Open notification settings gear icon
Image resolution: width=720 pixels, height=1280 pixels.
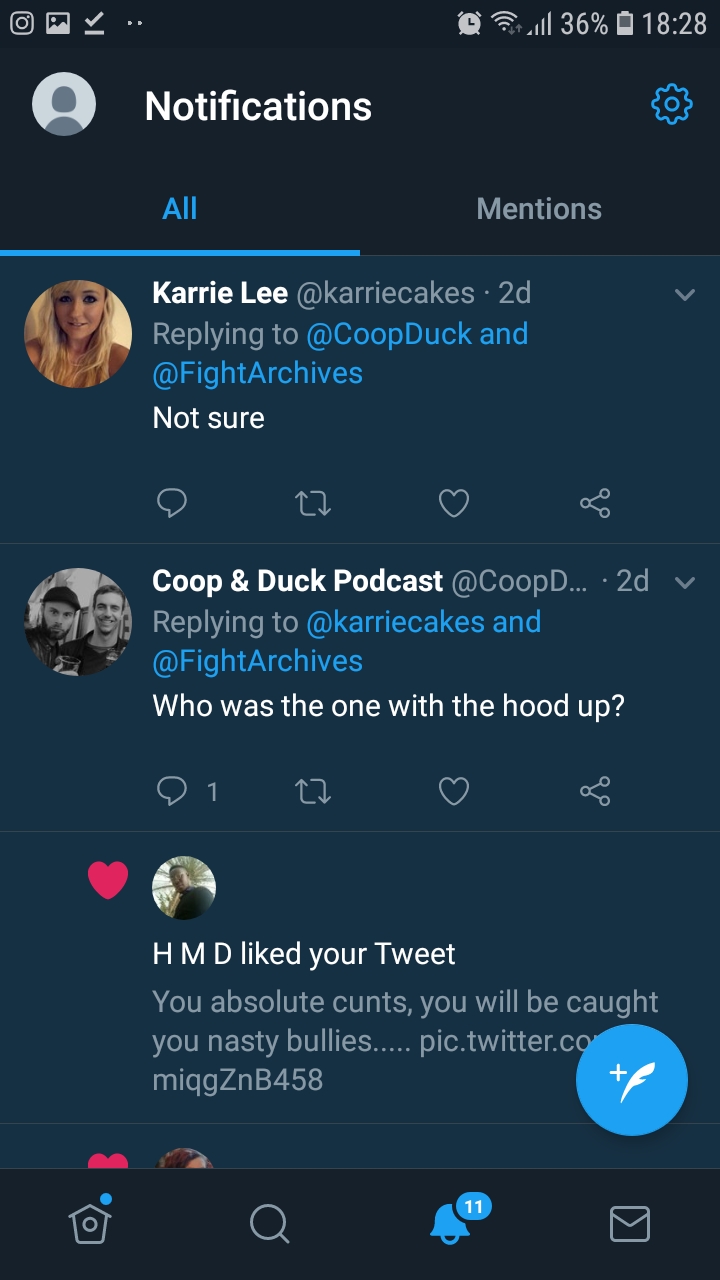coord(671,104)
